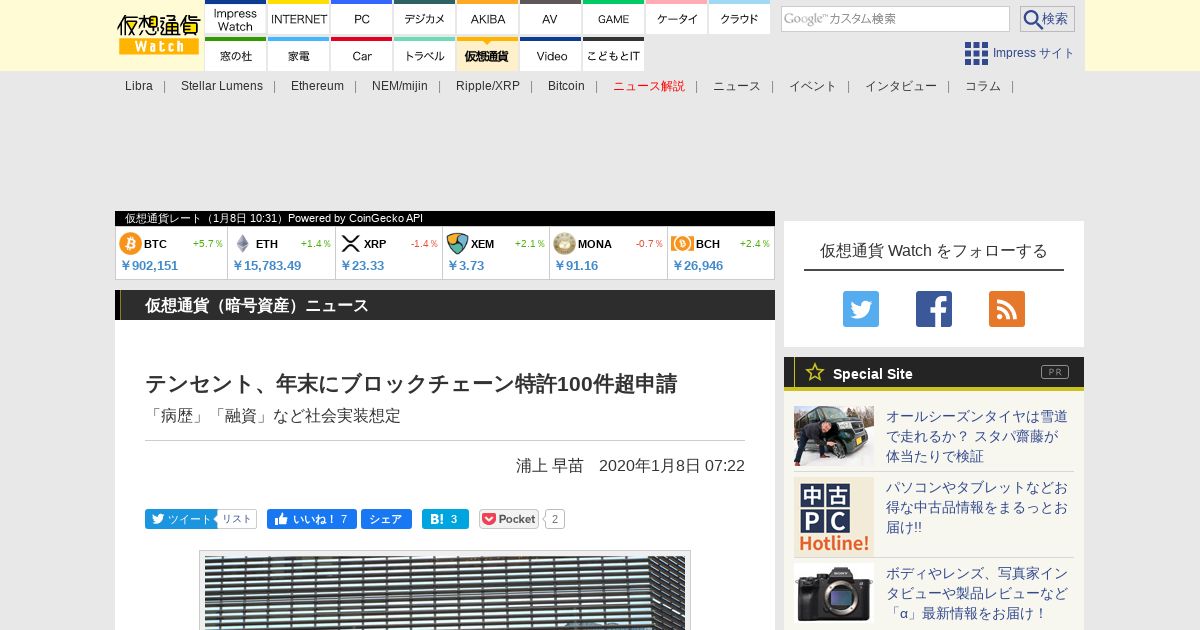Click the ツイート button

point(181,519)
